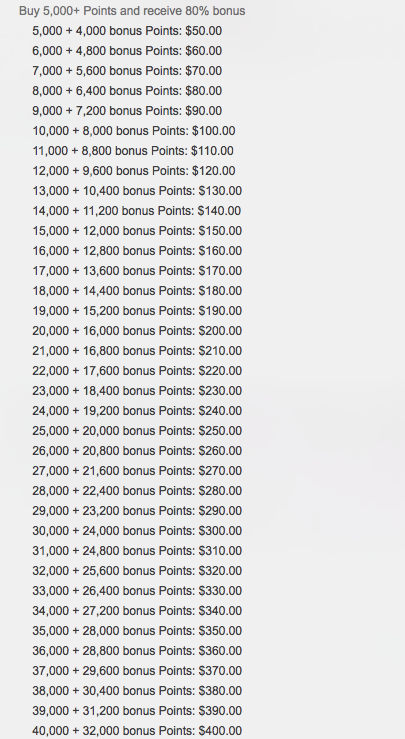The width and height of the screenshot is (405, 739).
Task: Click the 38,000 + 30,400 bonus Points line
Action: [x=137, y=691]
